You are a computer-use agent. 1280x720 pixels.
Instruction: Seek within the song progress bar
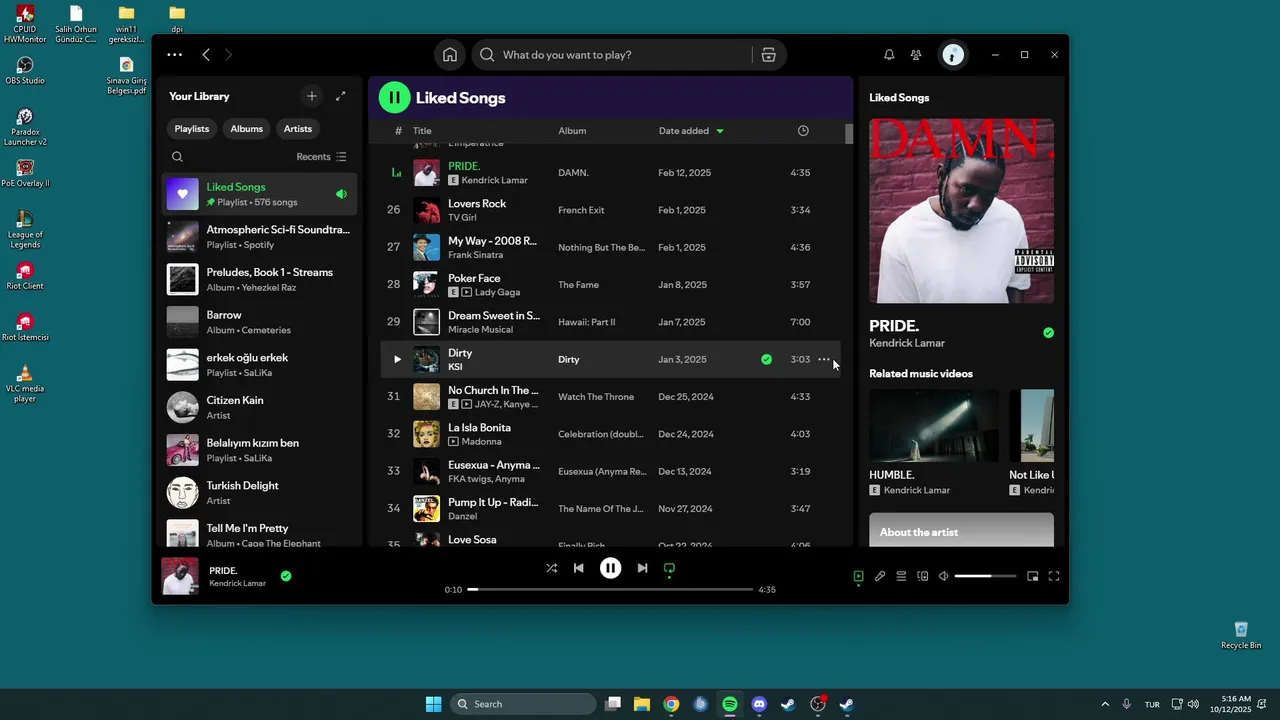[610, 590]
